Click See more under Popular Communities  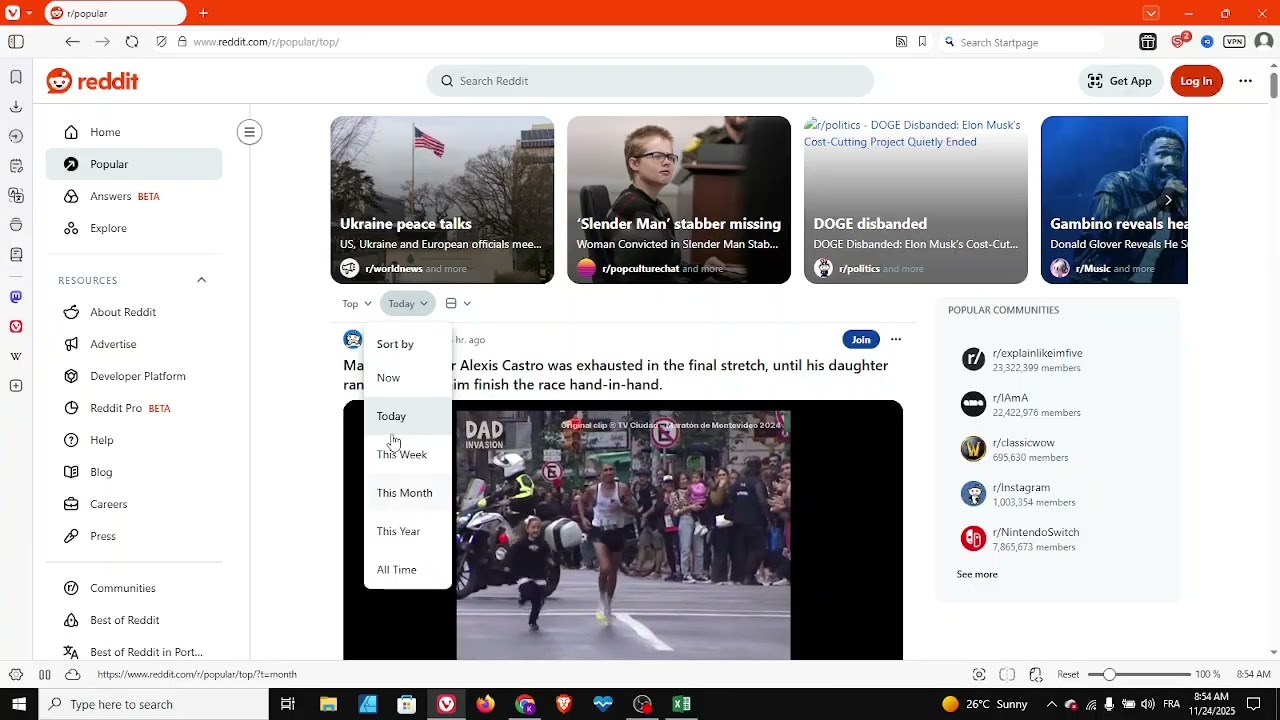[x=977, y=574]
